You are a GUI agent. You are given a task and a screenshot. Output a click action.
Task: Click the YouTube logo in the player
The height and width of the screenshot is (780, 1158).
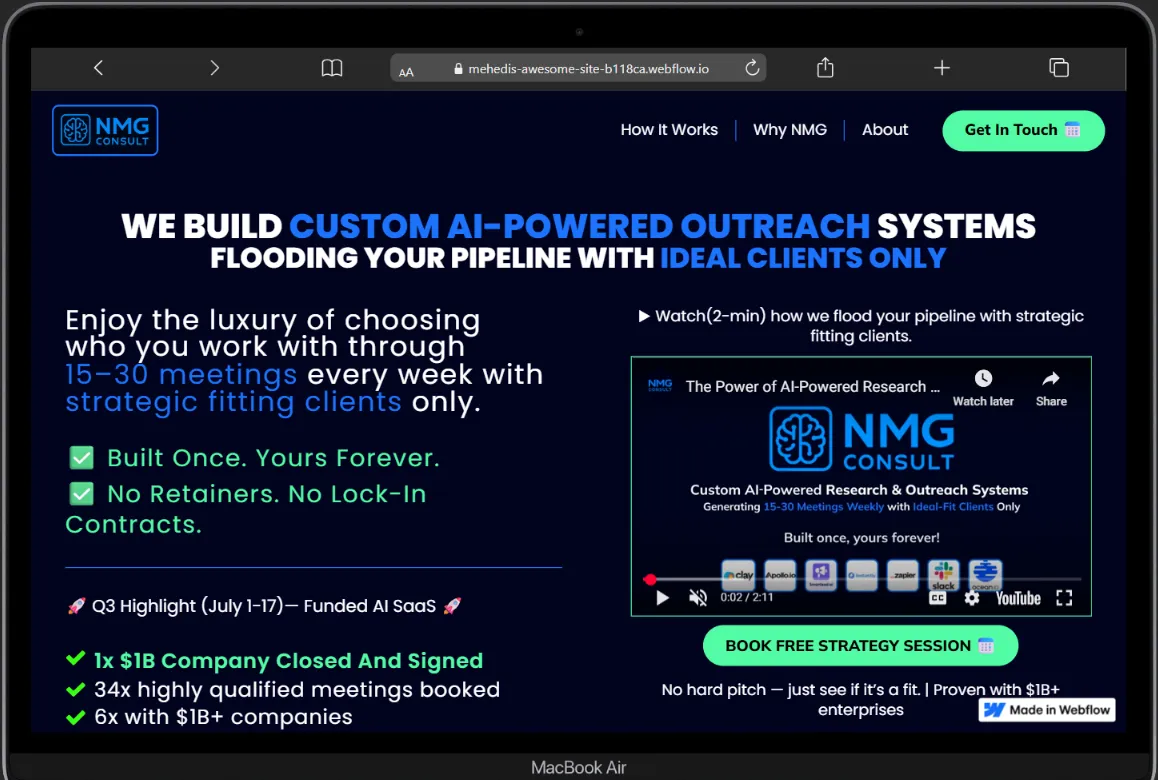coord(1017,597)
